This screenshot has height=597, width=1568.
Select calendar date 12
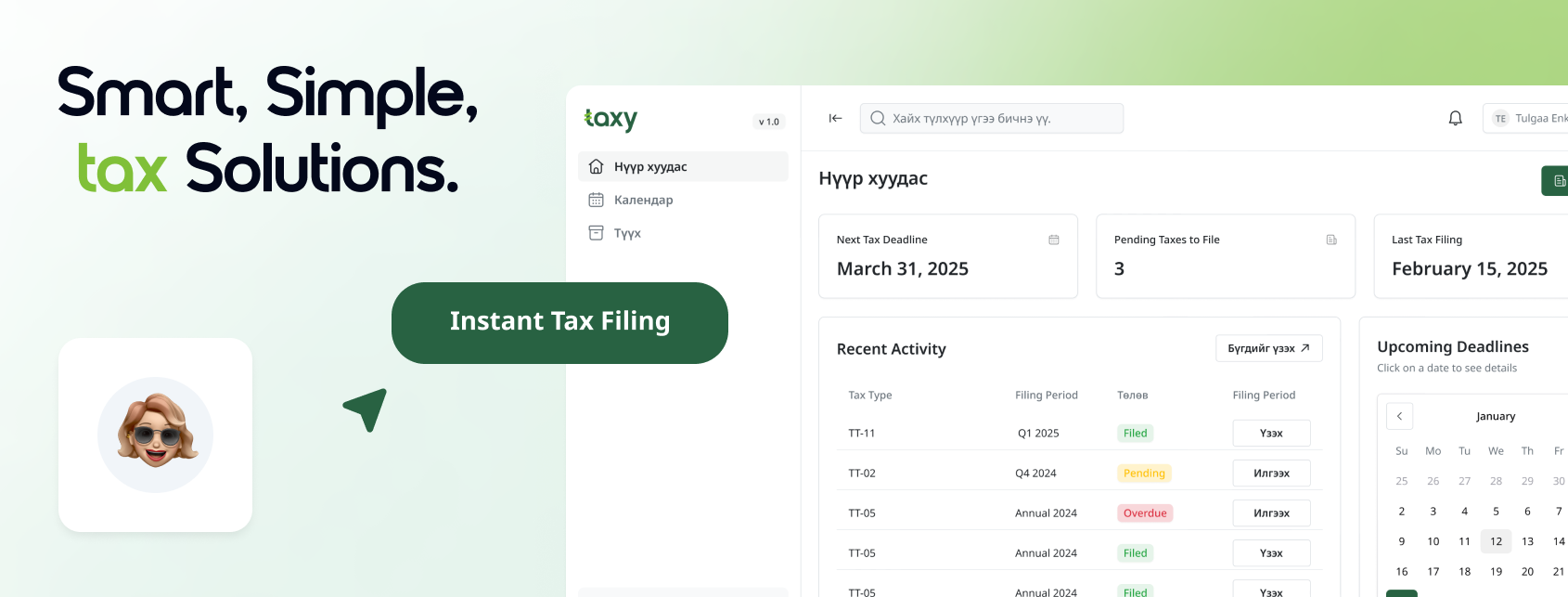tap(1496, 541)
